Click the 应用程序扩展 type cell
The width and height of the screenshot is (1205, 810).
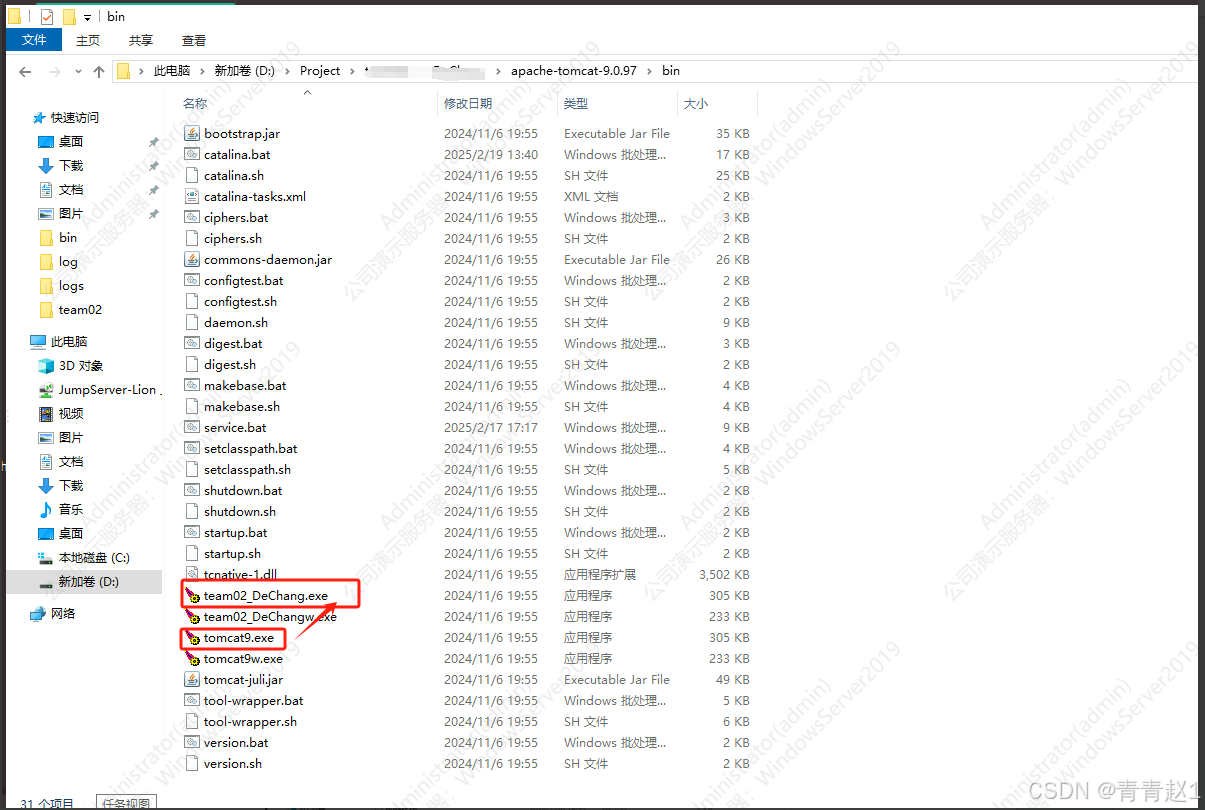click(x=599, y=574)
